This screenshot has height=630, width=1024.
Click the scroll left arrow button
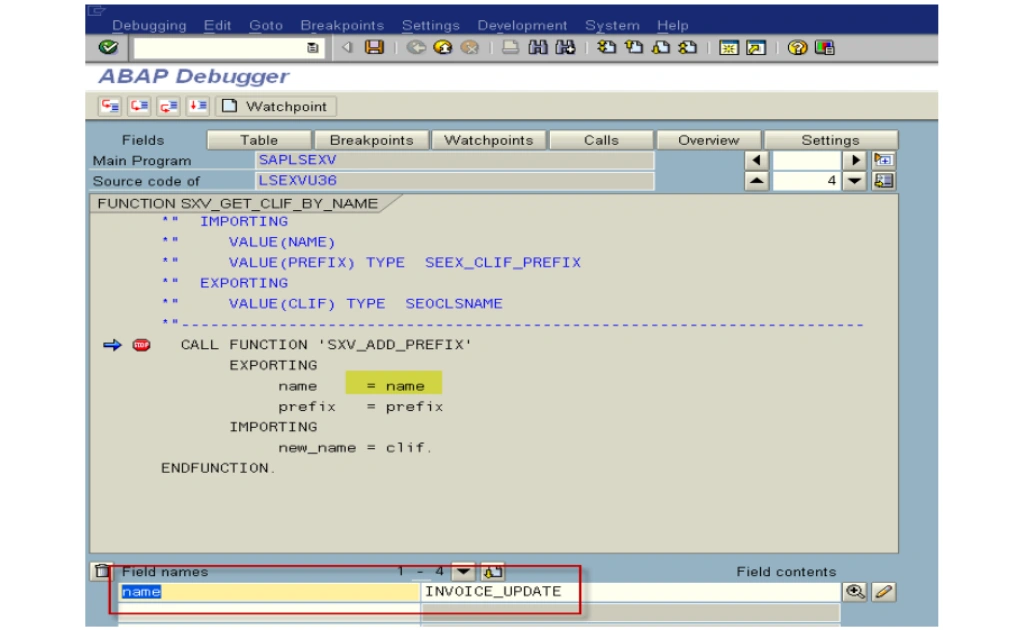pyautogui.click(x=756, y=160)
